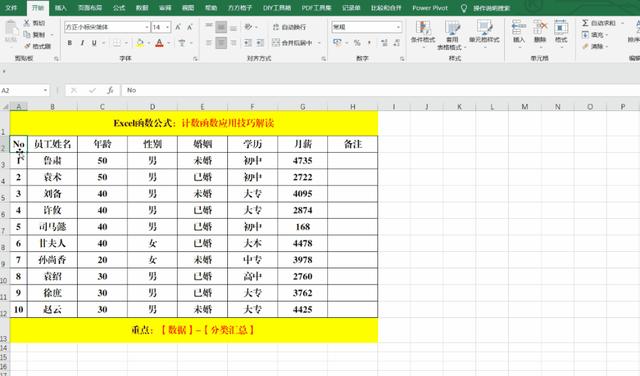Apply the yellow fill color bucket
The width and height of the screenshot is (640, 376).
pos(140,43)
